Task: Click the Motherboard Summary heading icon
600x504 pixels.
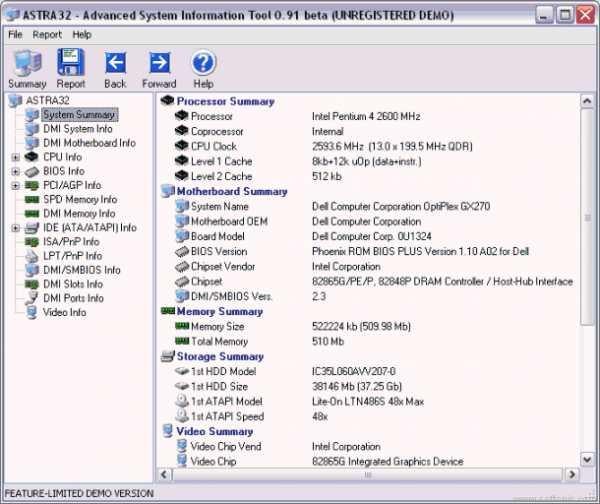Action: tap(168, 191)
